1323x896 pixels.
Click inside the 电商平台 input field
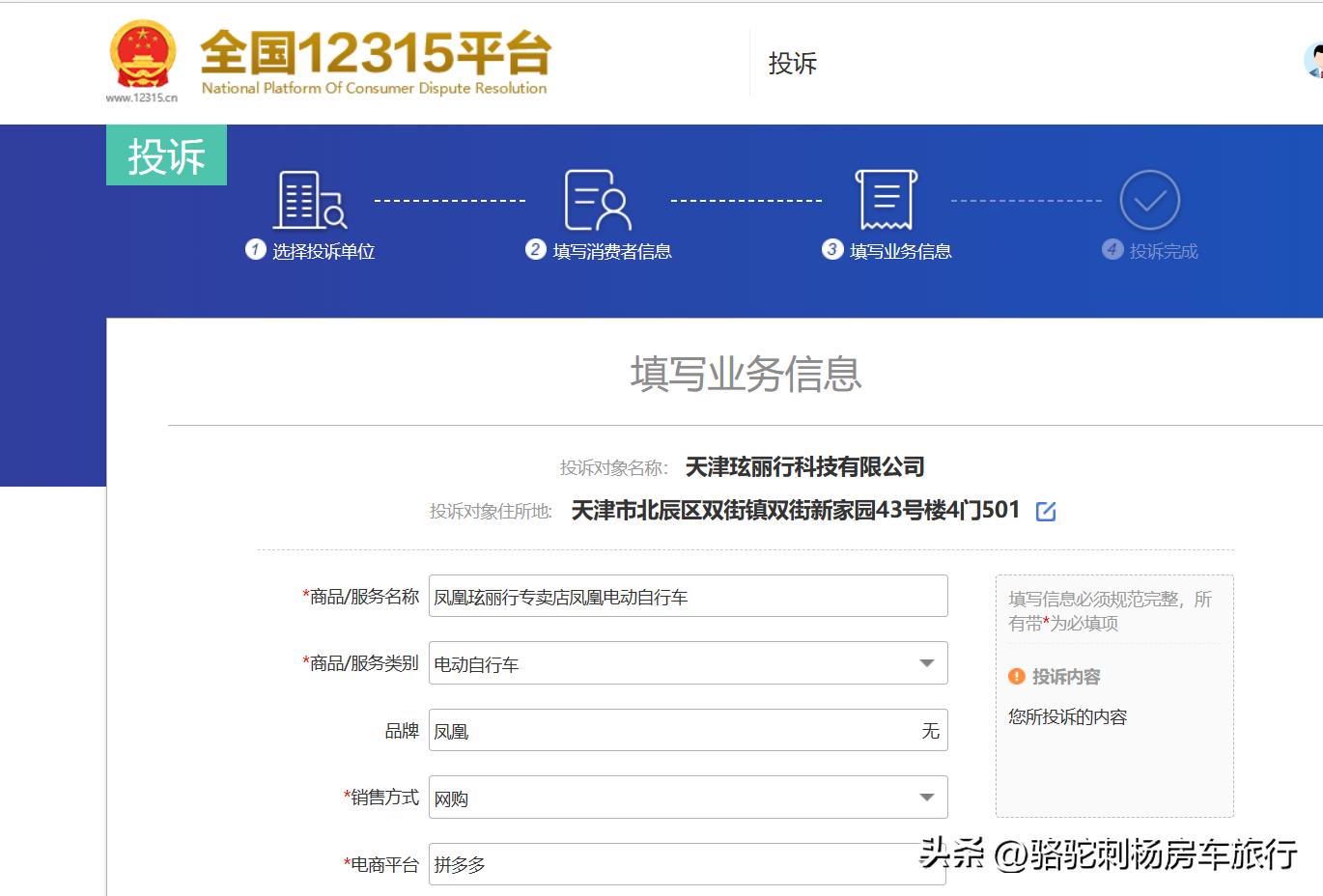(676, 864)
